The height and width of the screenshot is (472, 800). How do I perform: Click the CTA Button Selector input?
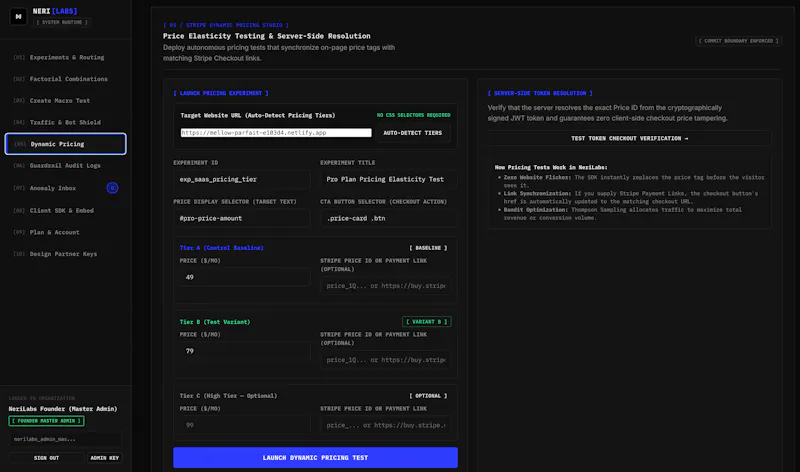click(x=389, y=218)
